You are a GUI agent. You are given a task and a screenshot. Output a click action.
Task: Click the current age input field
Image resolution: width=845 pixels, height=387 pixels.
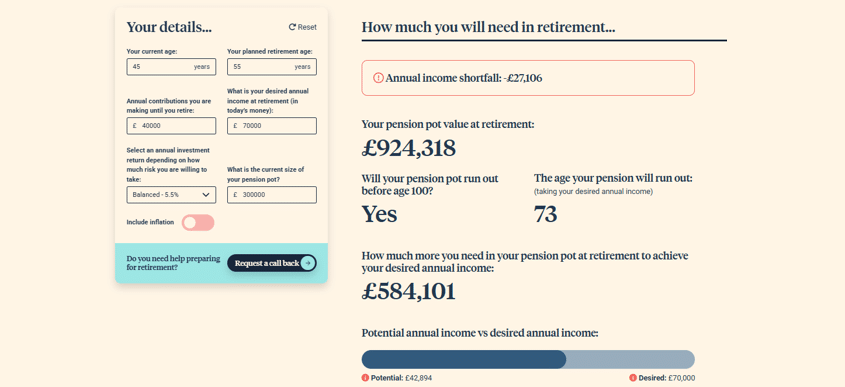171,67
